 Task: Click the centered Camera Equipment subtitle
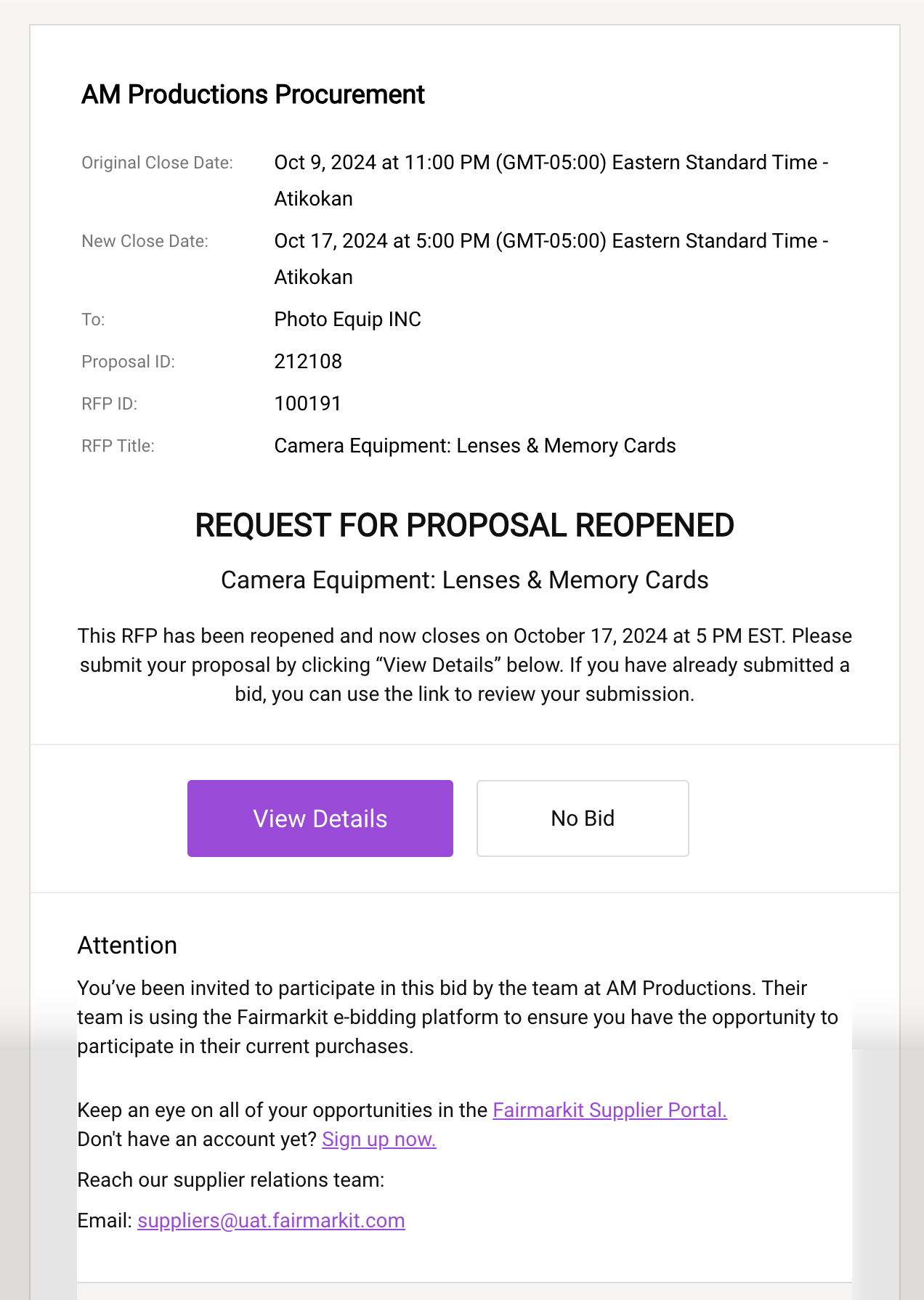click(x=465, y=580)
